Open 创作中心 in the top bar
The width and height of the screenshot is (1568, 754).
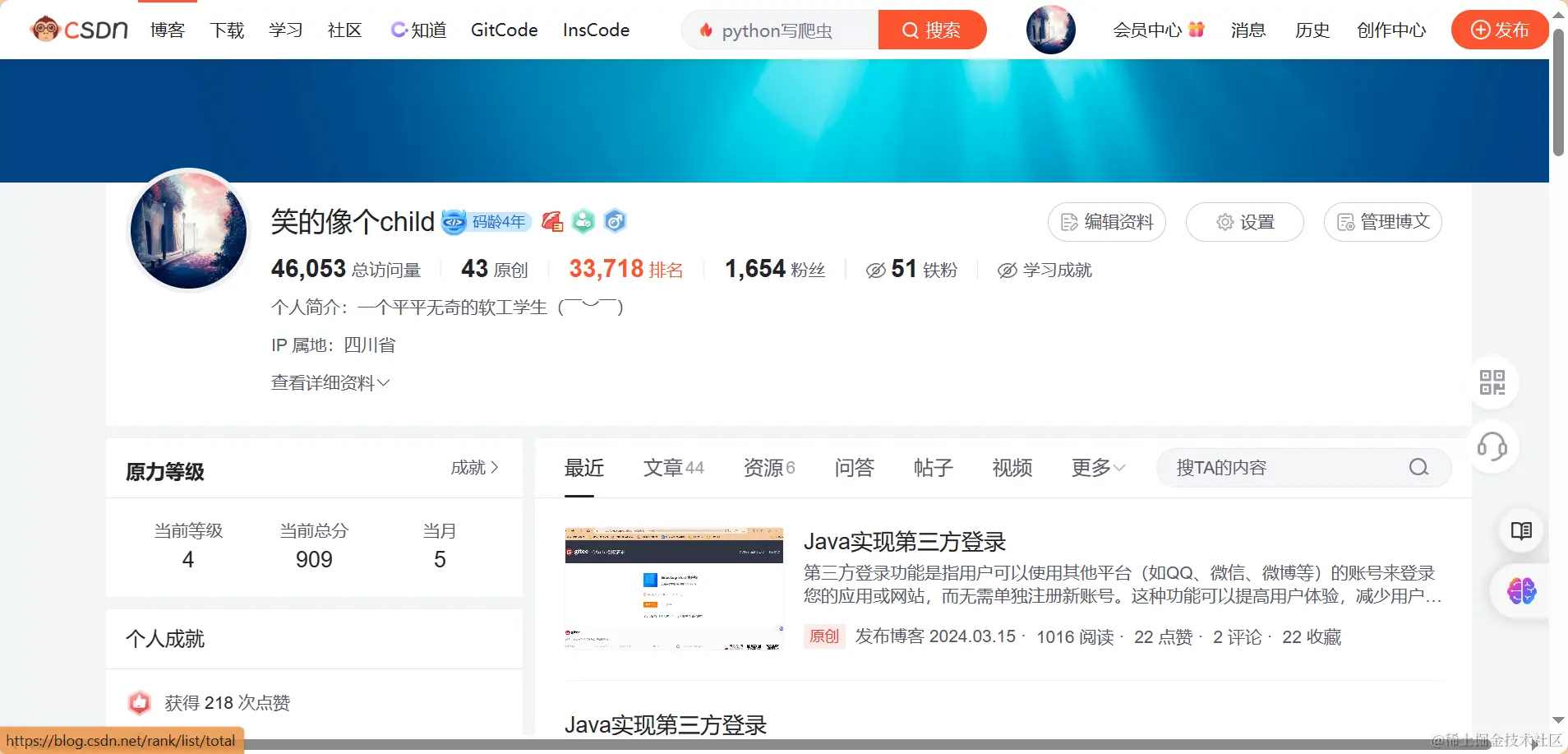tap(1391, 30)
